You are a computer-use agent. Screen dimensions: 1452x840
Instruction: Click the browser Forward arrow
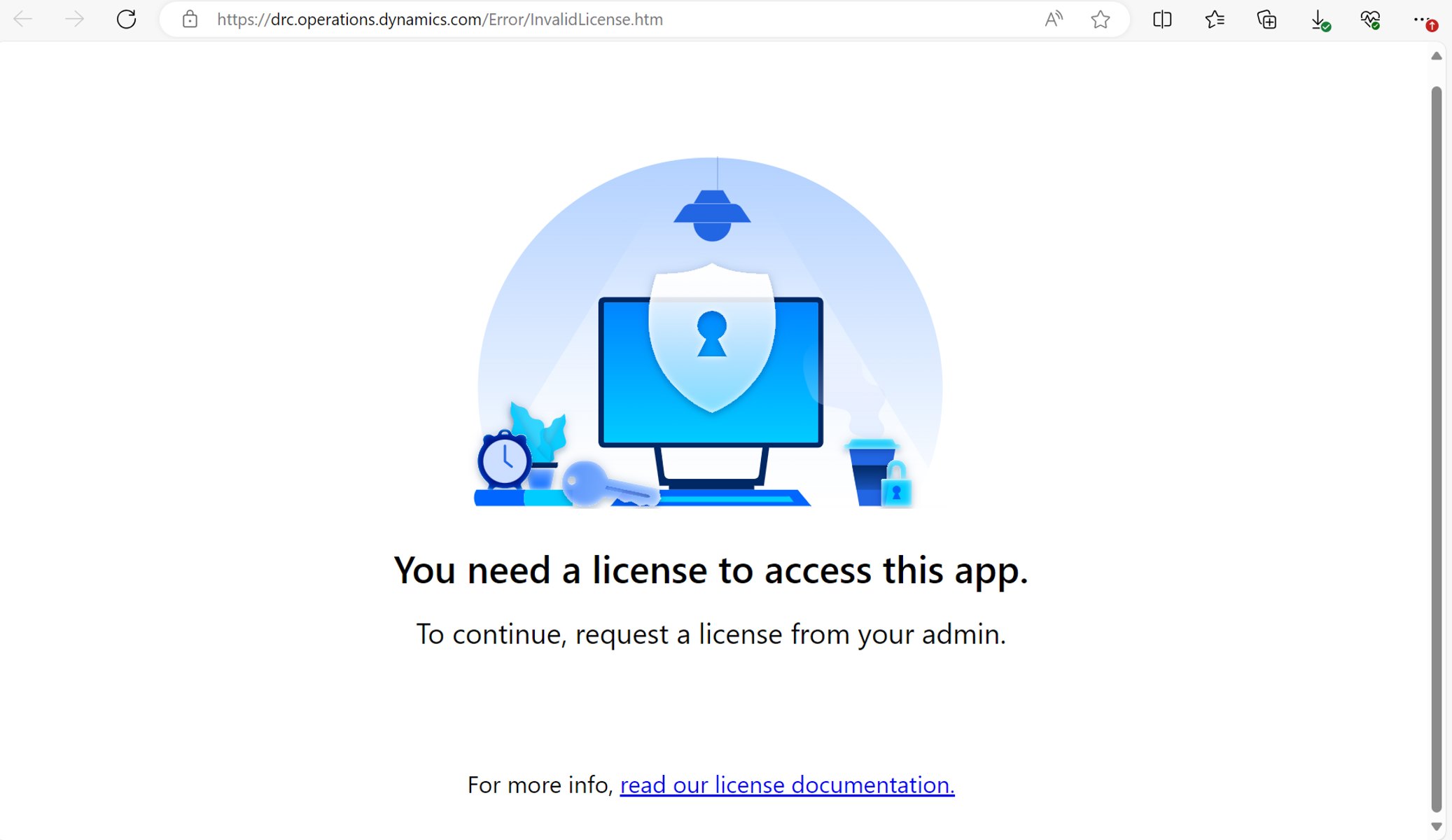coord(74,20)
